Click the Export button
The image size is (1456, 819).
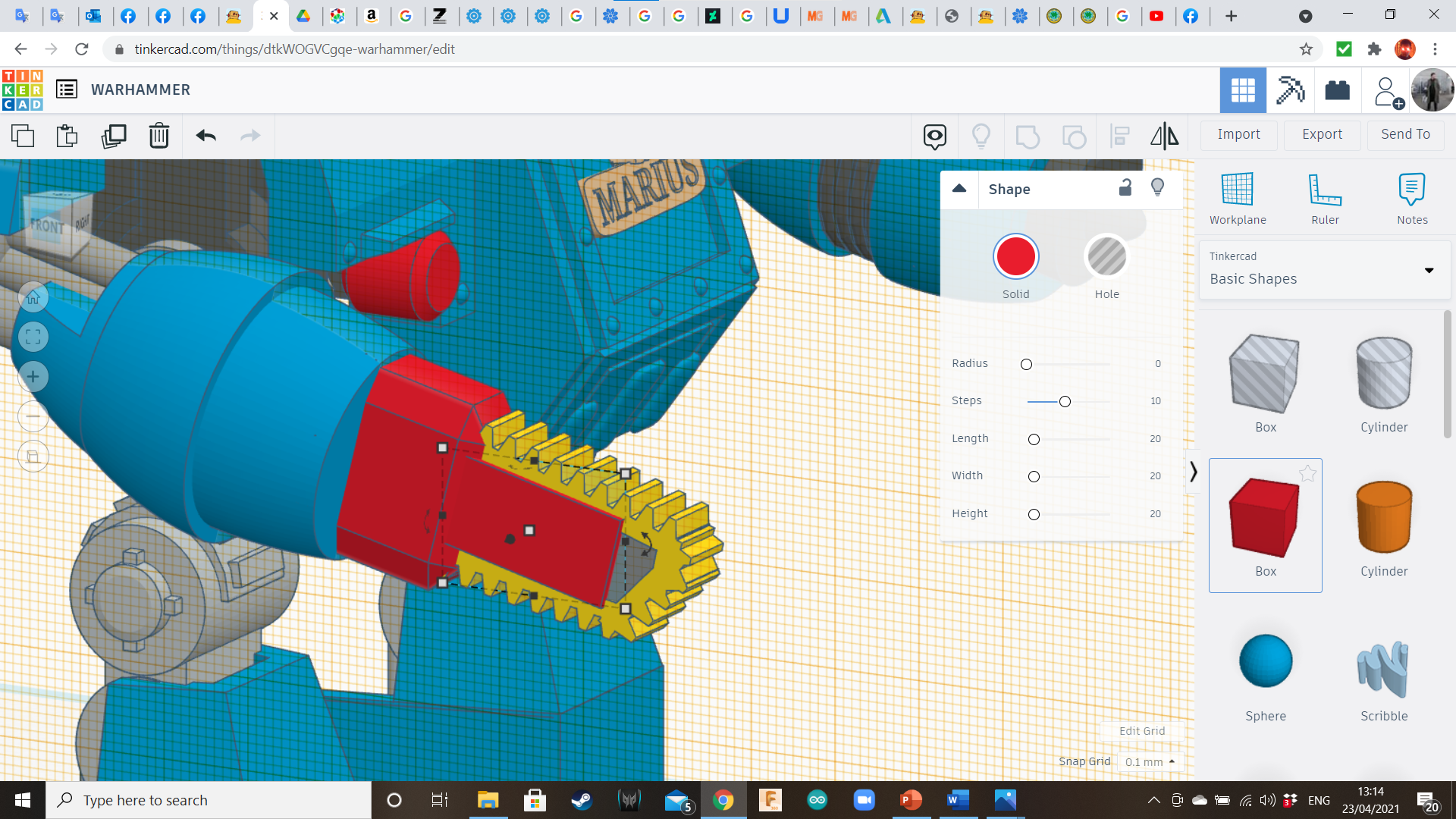(1322, 134)
